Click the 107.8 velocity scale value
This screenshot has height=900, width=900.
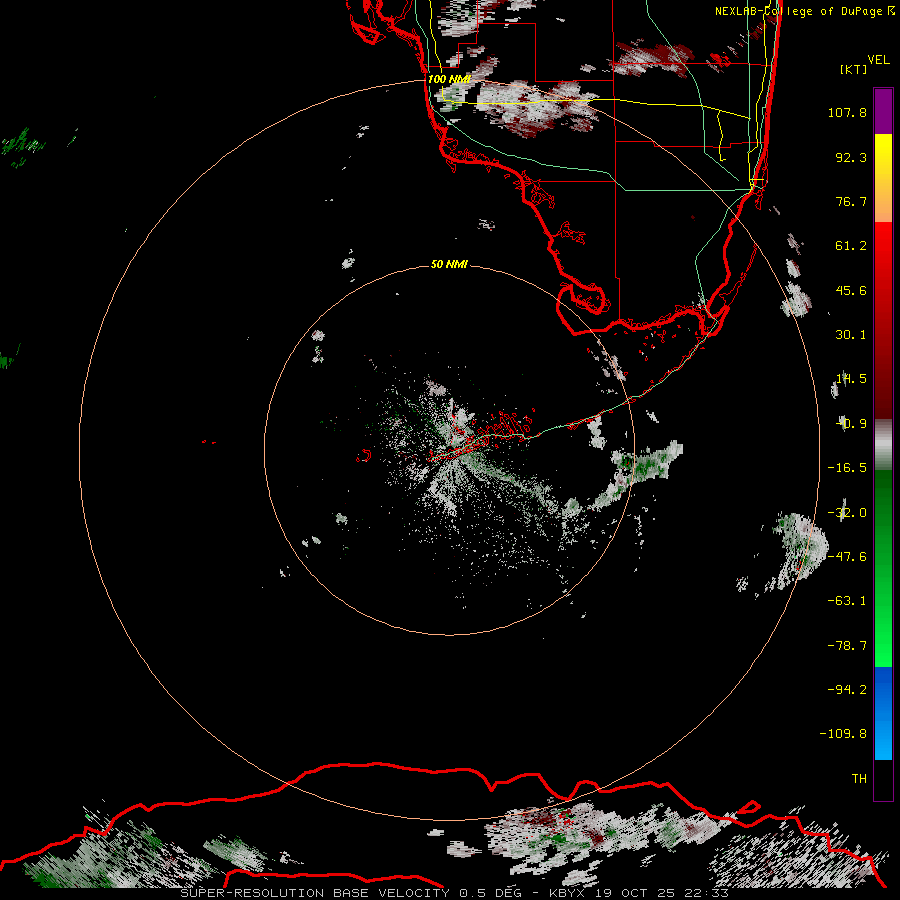847,112
